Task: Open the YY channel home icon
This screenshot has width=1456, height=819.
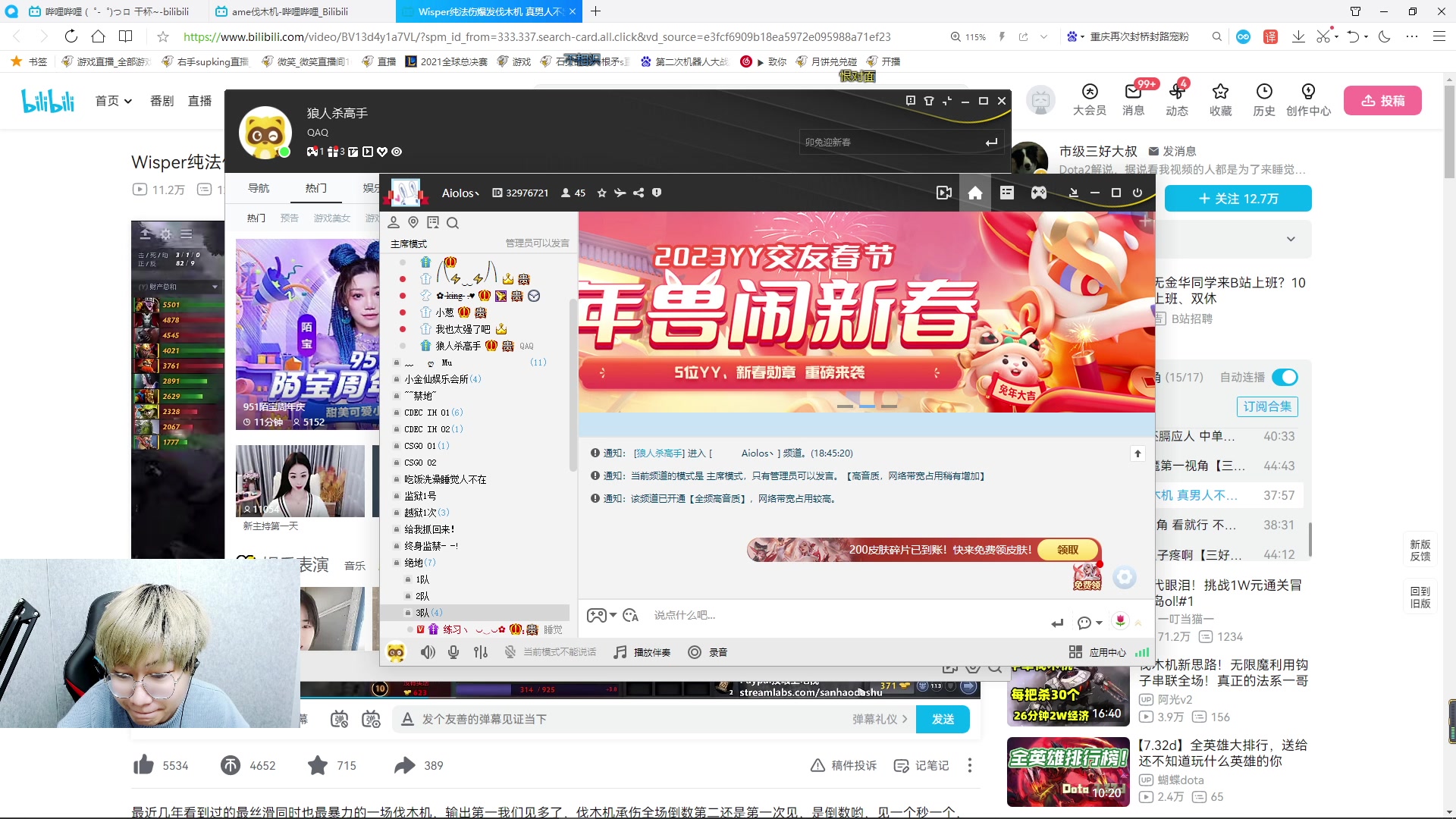Action: pyautogui.click(x=975, y=193)
